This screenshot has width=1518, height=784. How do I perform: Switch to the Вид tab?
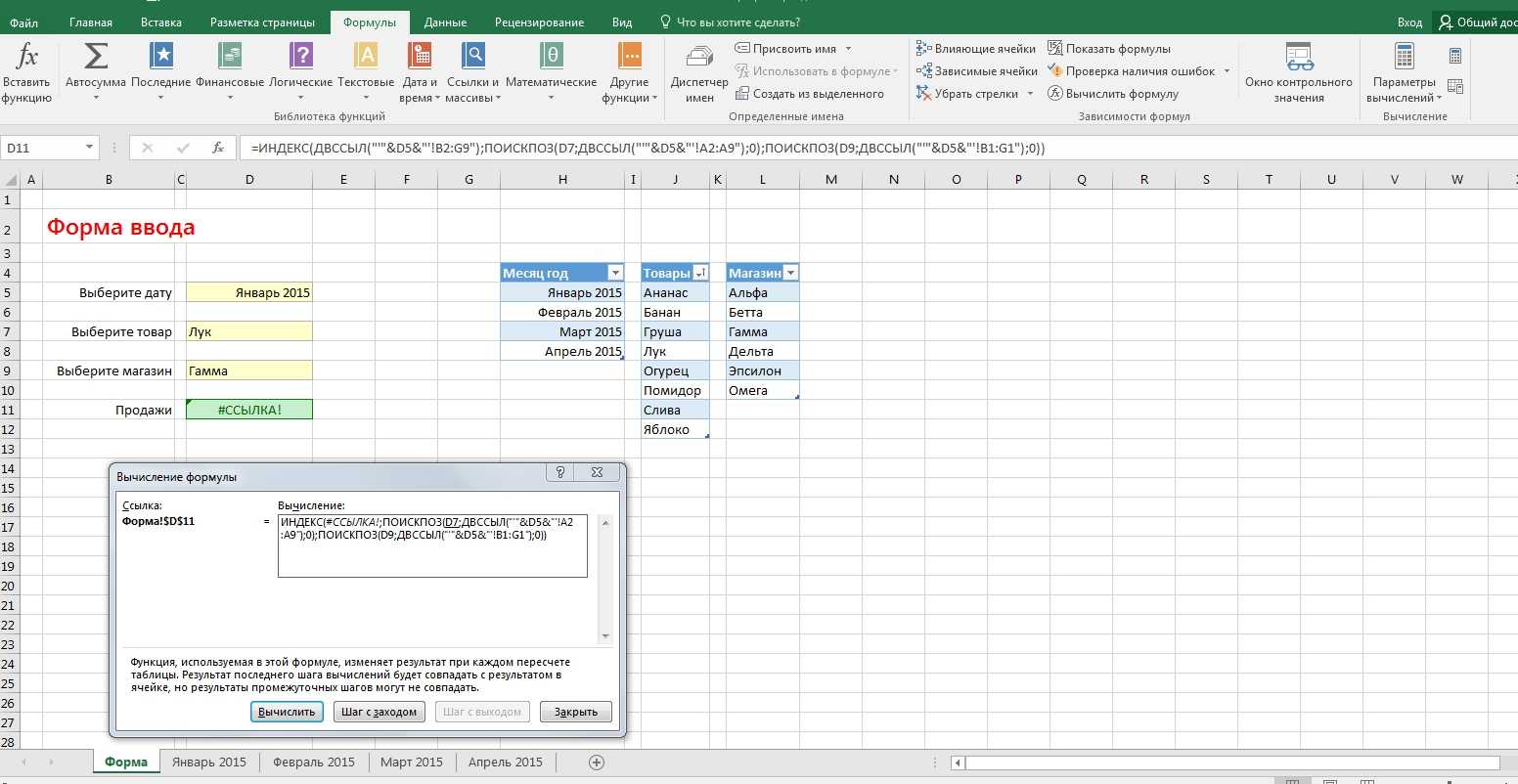[622, 22]
